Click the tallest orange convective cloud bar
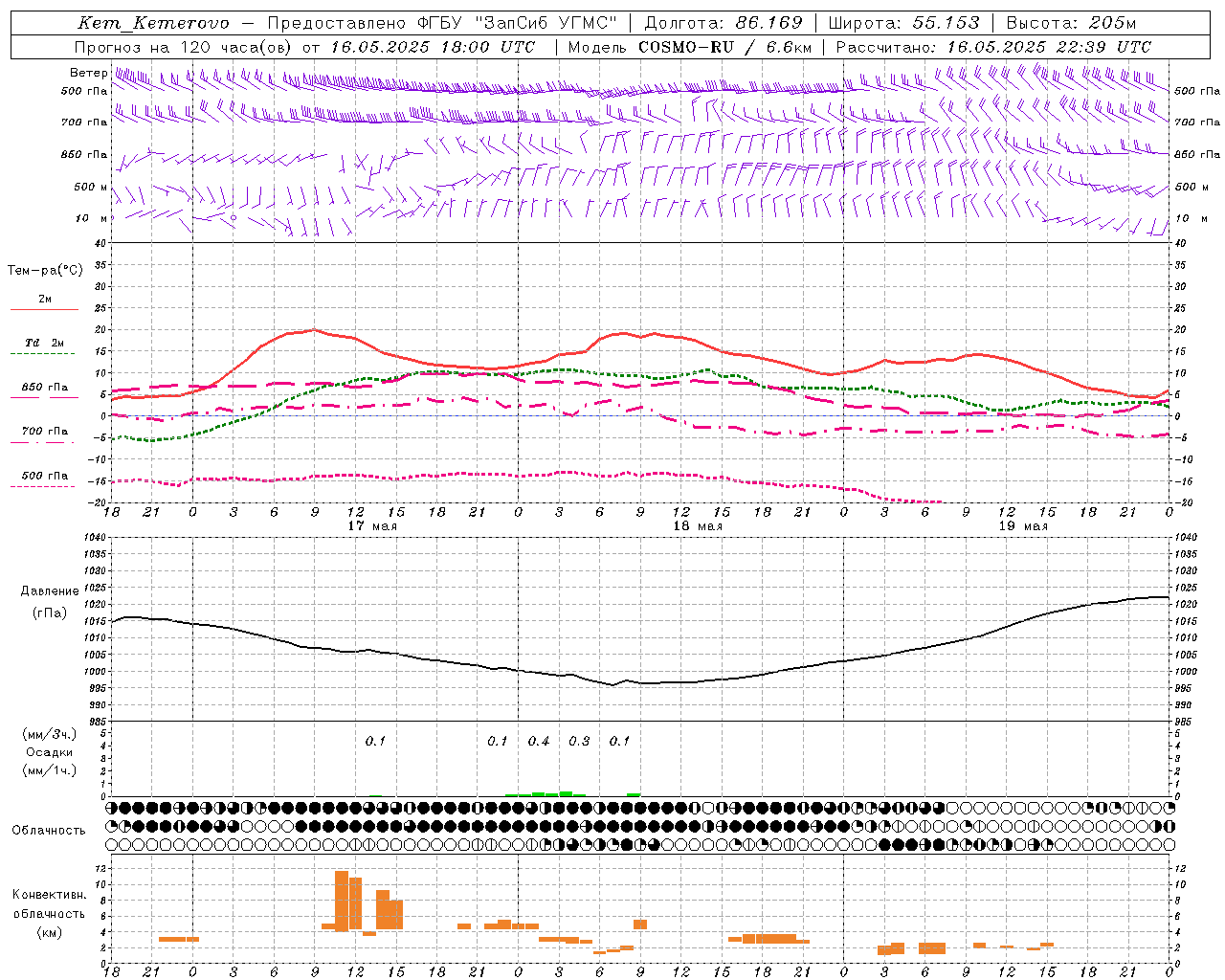1225x980 pixels. click(x=342, y=901)
